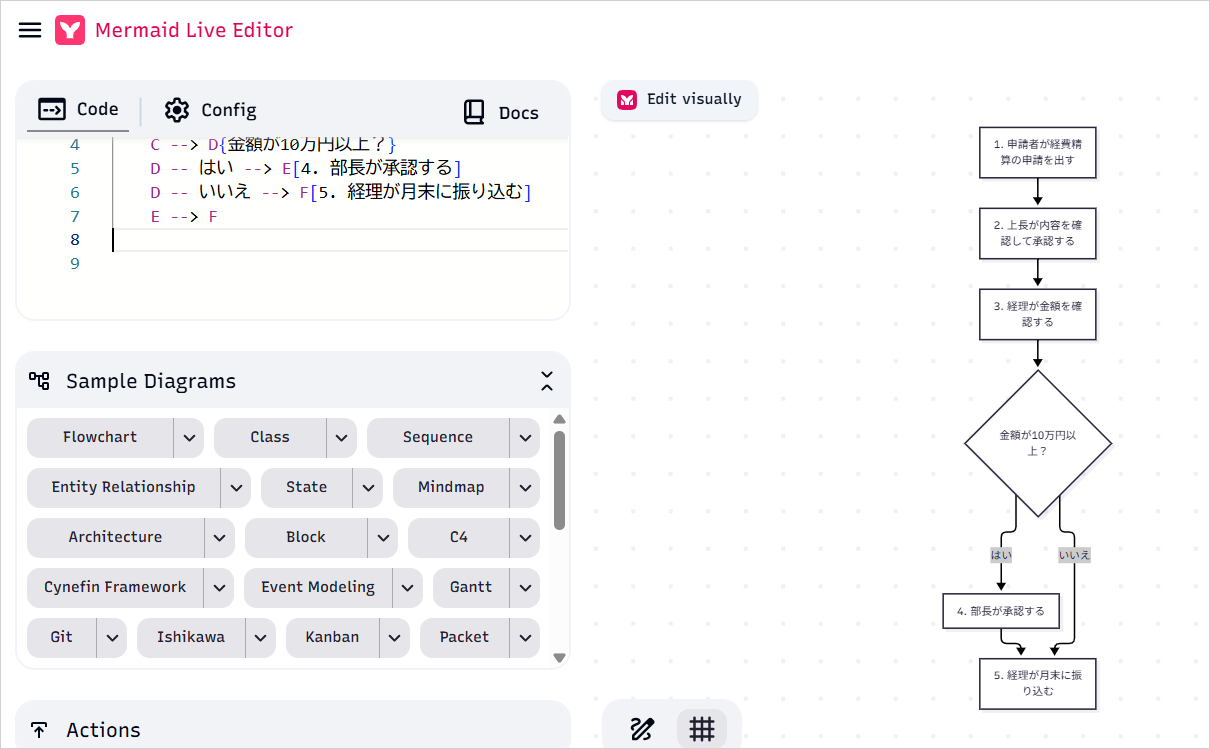Click the Sample Diagrams panel icon
Viewport: 1210px width, 749px height.
point(39,380)
